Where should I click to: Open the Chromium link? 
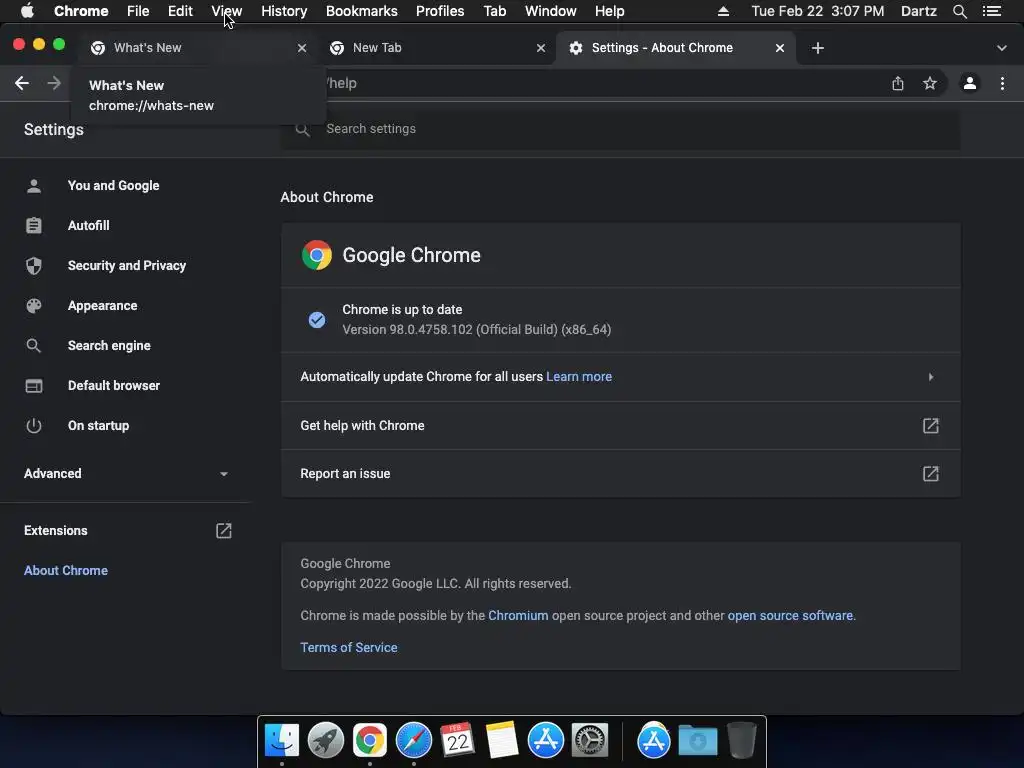pos(518,616)
